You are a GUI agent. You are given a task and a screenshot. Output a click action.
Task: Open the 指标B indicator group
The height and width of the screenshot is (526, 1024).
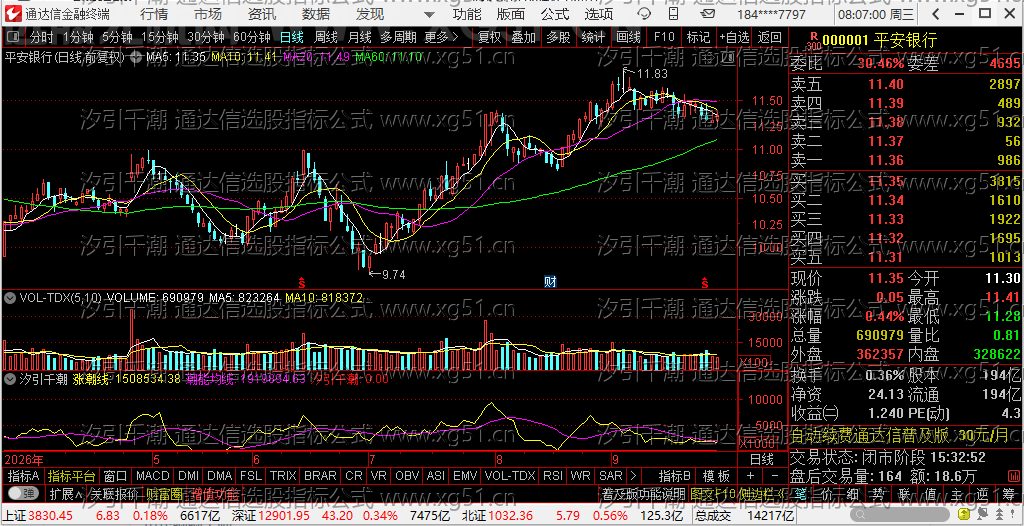pos(675,476)
